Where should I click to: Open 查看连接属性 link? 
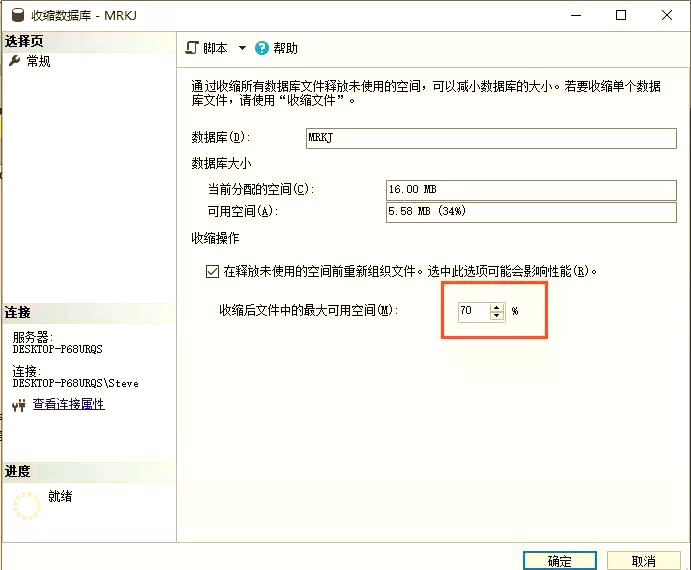coord(68,404)
